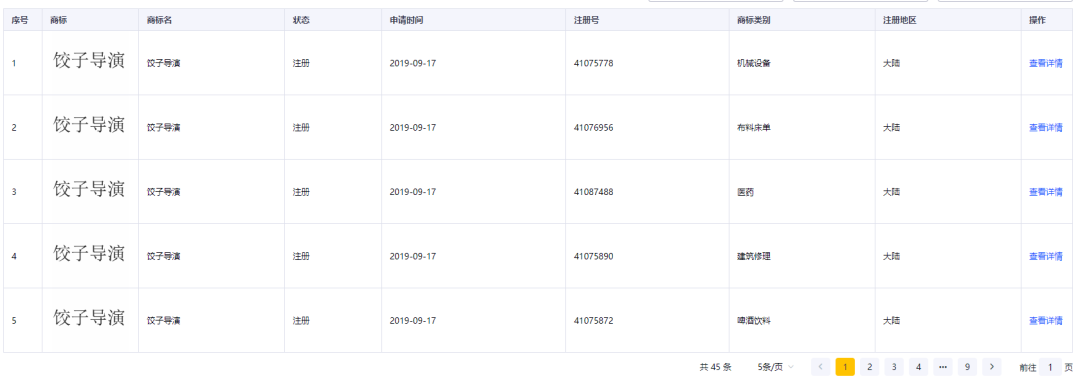Click the go-to page number input
1080x381 pixels.
1050,368
